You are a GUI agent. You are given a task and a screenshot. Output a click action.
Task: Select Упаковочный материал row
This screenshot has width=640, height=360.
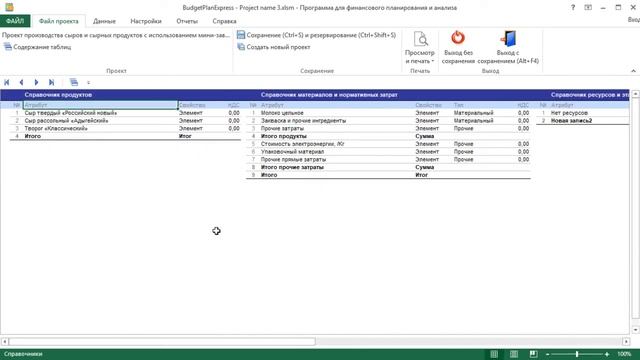coord(388,151)
